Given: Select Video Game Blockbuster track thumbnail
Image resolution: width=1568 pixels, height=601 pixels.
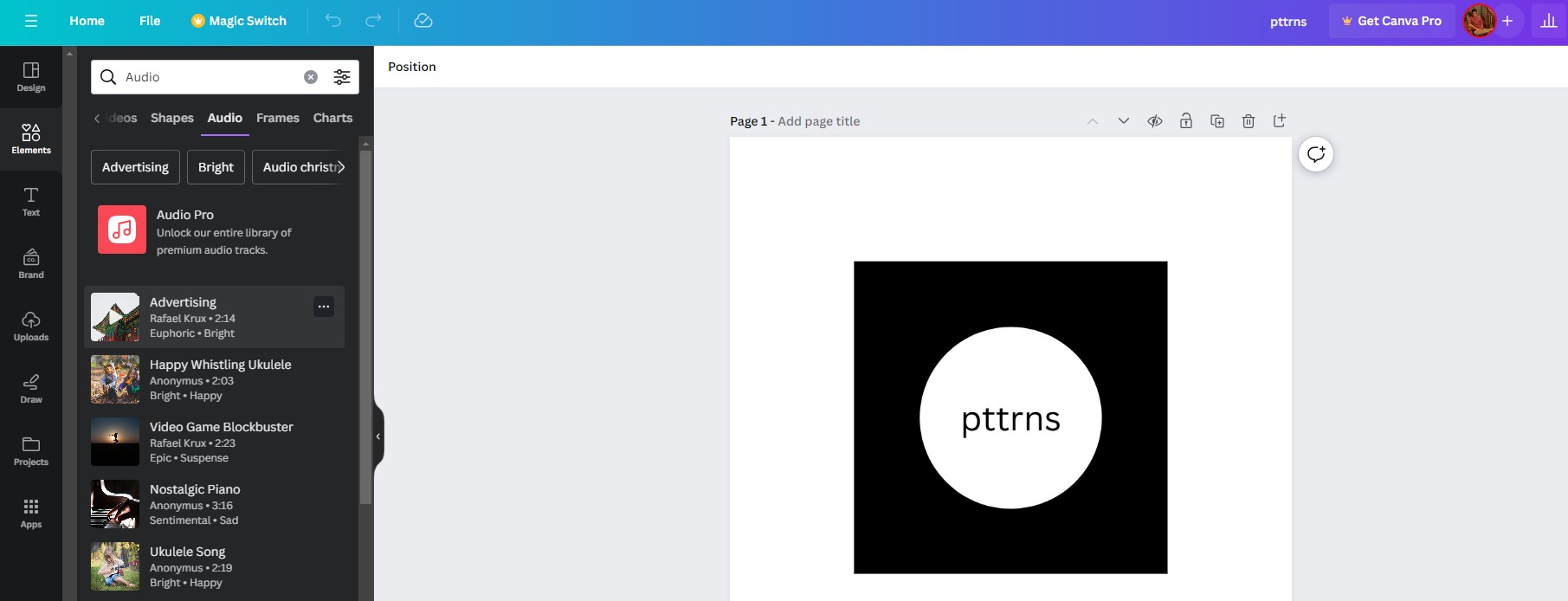Looking at the screenshot, I should (x=115, y=442).
